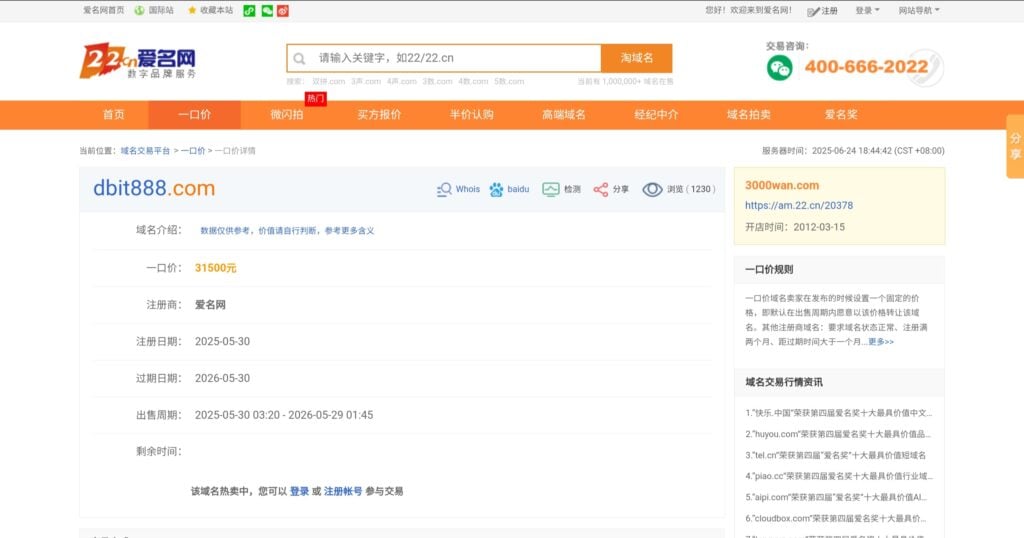The width and height of the screenshot is (1024, 538).
Task: Click the 注册帐号 link in trade notice
Action: pyautogui.click(x=343, y=492)
